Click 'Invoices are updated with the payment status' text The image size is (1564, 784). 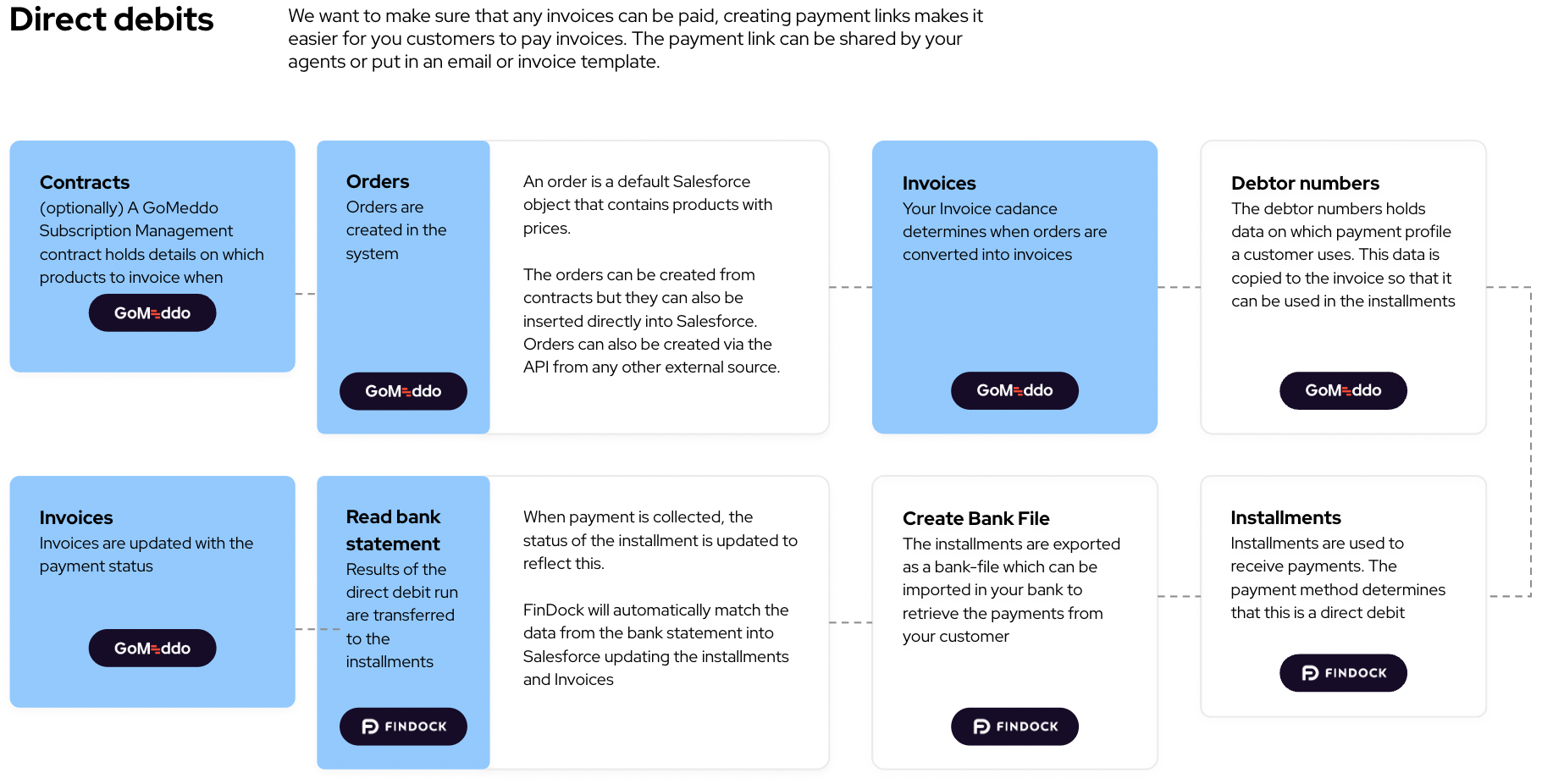[x=146, y=555]
